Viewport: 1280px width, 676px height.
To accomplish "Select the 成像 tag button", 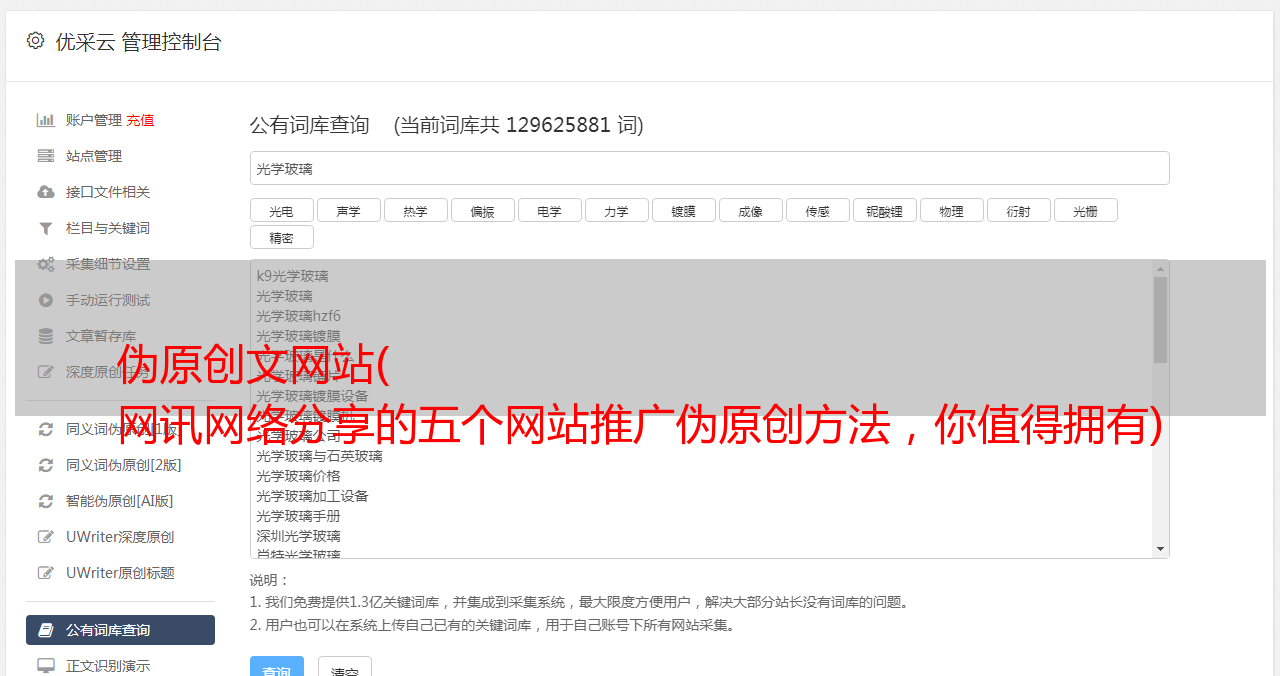I will 750,210.
